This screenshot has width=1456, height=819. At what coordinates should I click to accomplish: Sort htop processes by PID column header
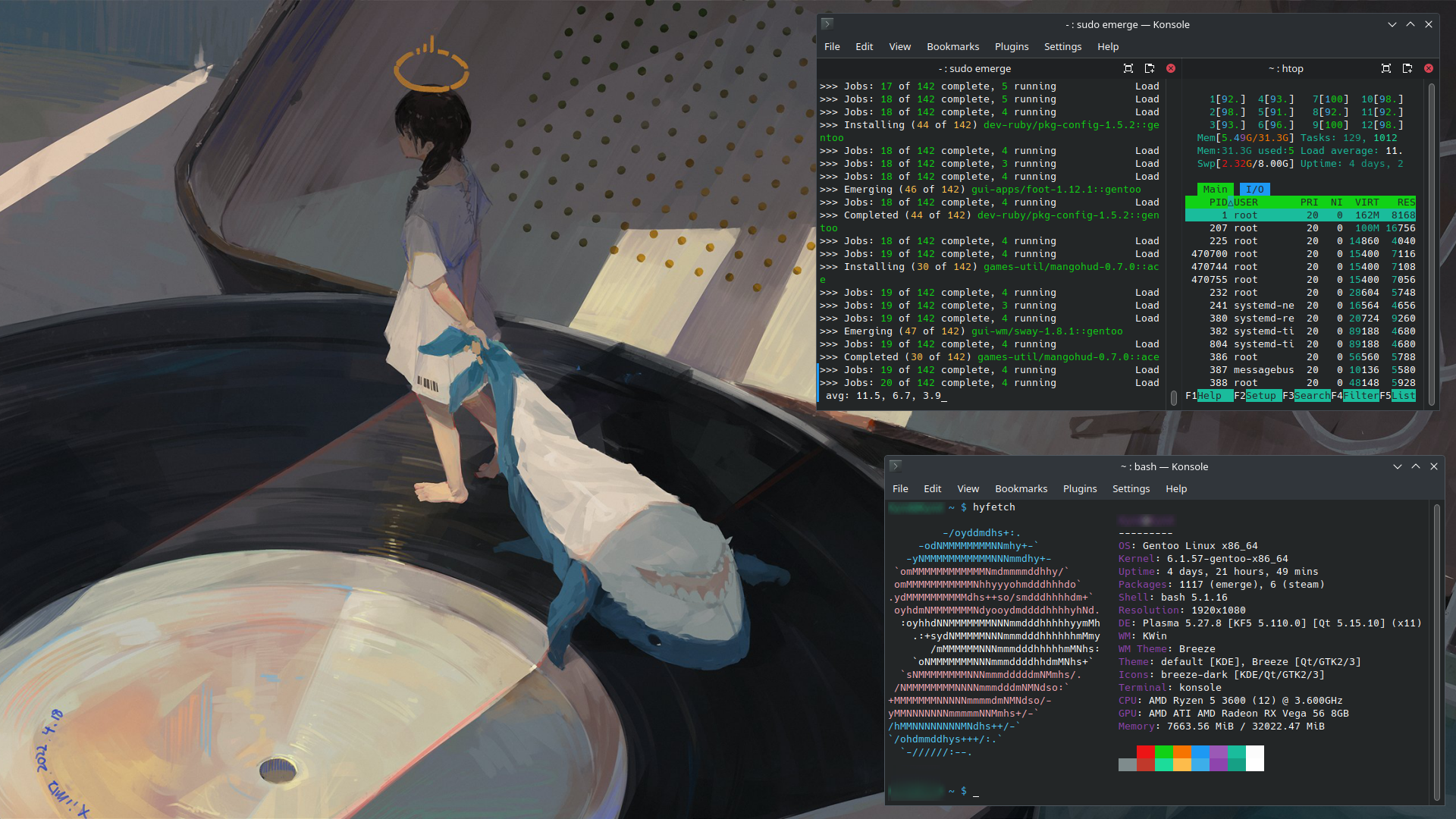[1218, 202]
